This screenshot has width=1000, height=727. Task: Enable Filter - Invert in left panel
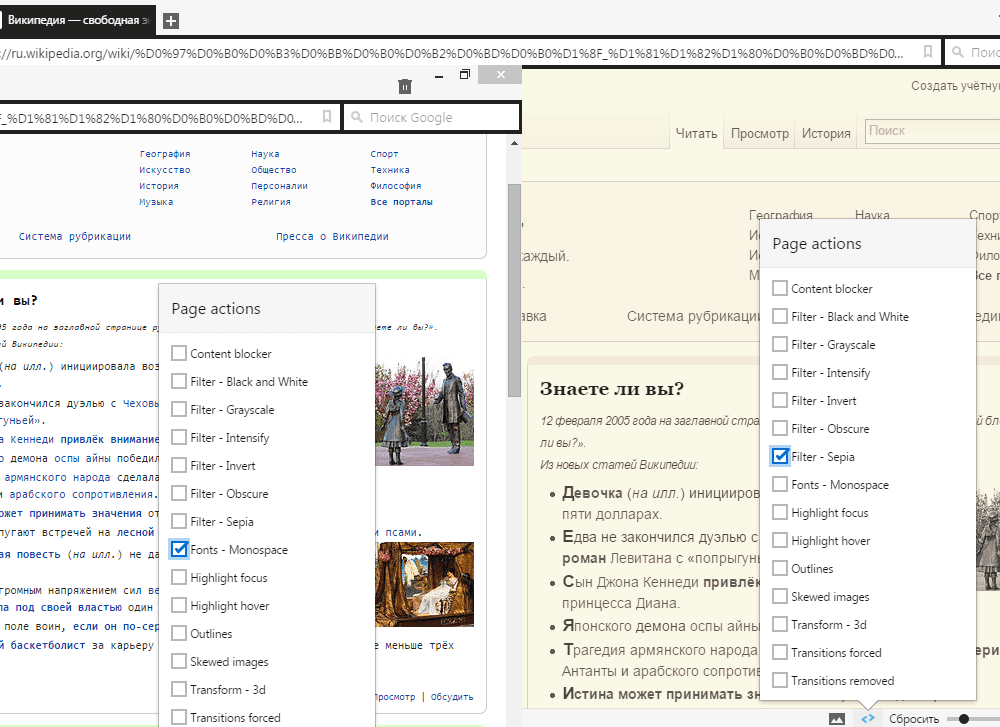179,466
